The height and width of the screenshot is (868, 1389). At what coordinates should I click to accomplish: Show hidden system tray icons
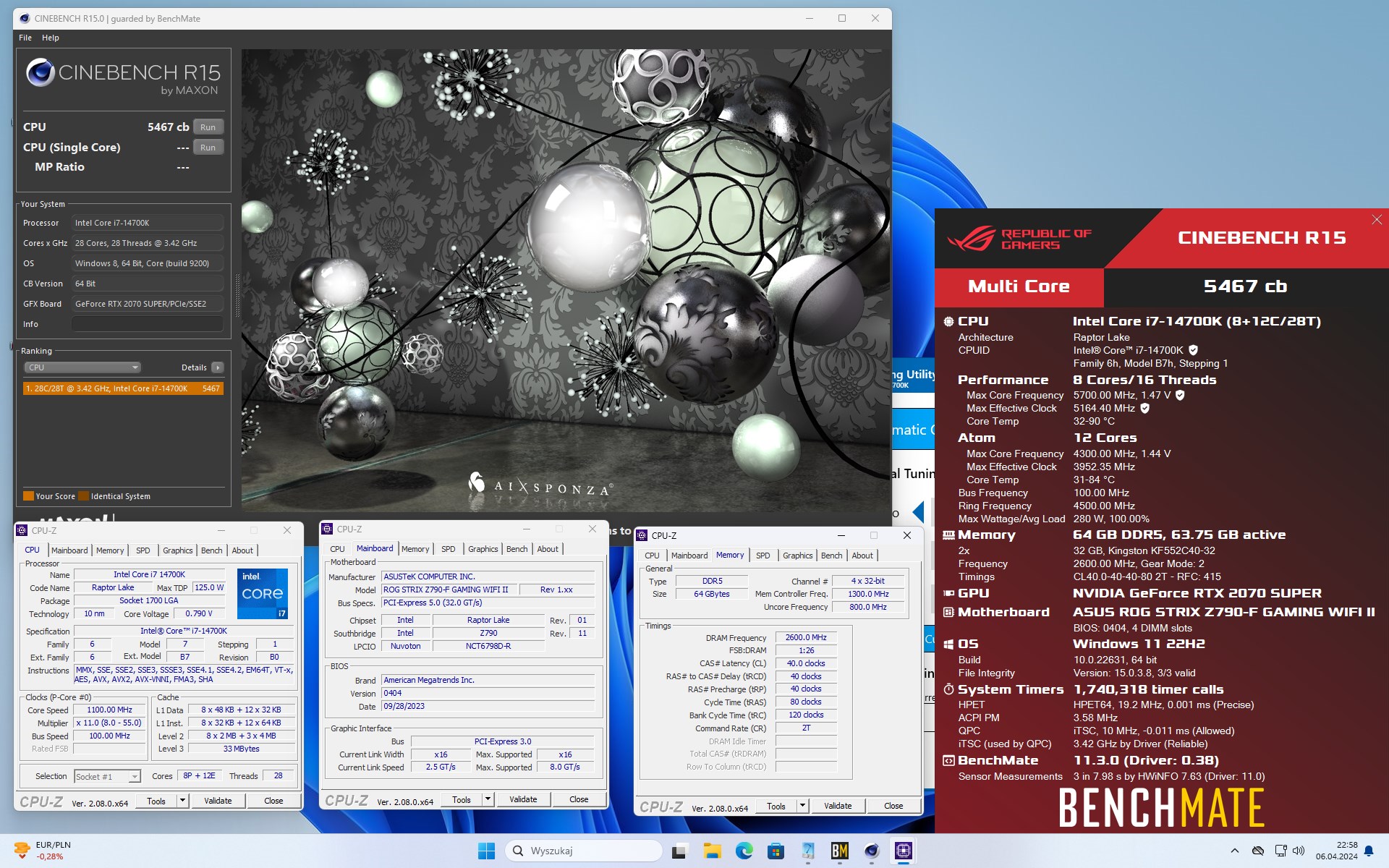tap(1235, 851)
